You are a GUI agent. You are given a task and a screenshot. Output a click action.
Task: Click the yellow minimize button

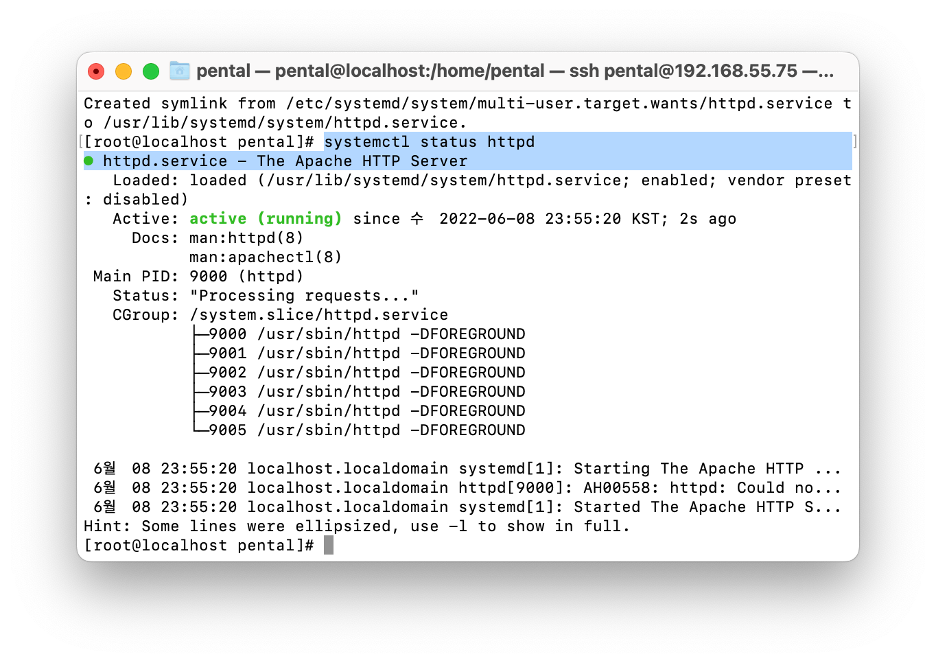click(123, 71)
